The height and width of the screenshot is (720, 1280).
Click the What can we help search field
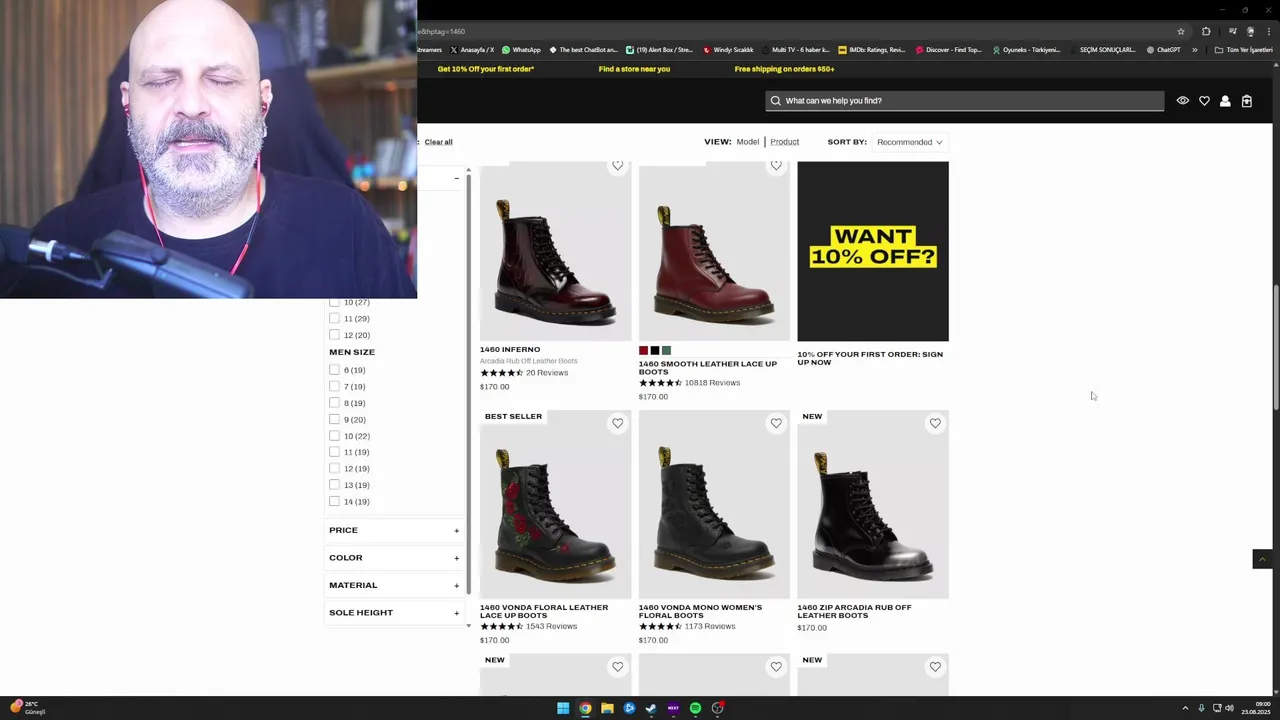pos(965,101)
